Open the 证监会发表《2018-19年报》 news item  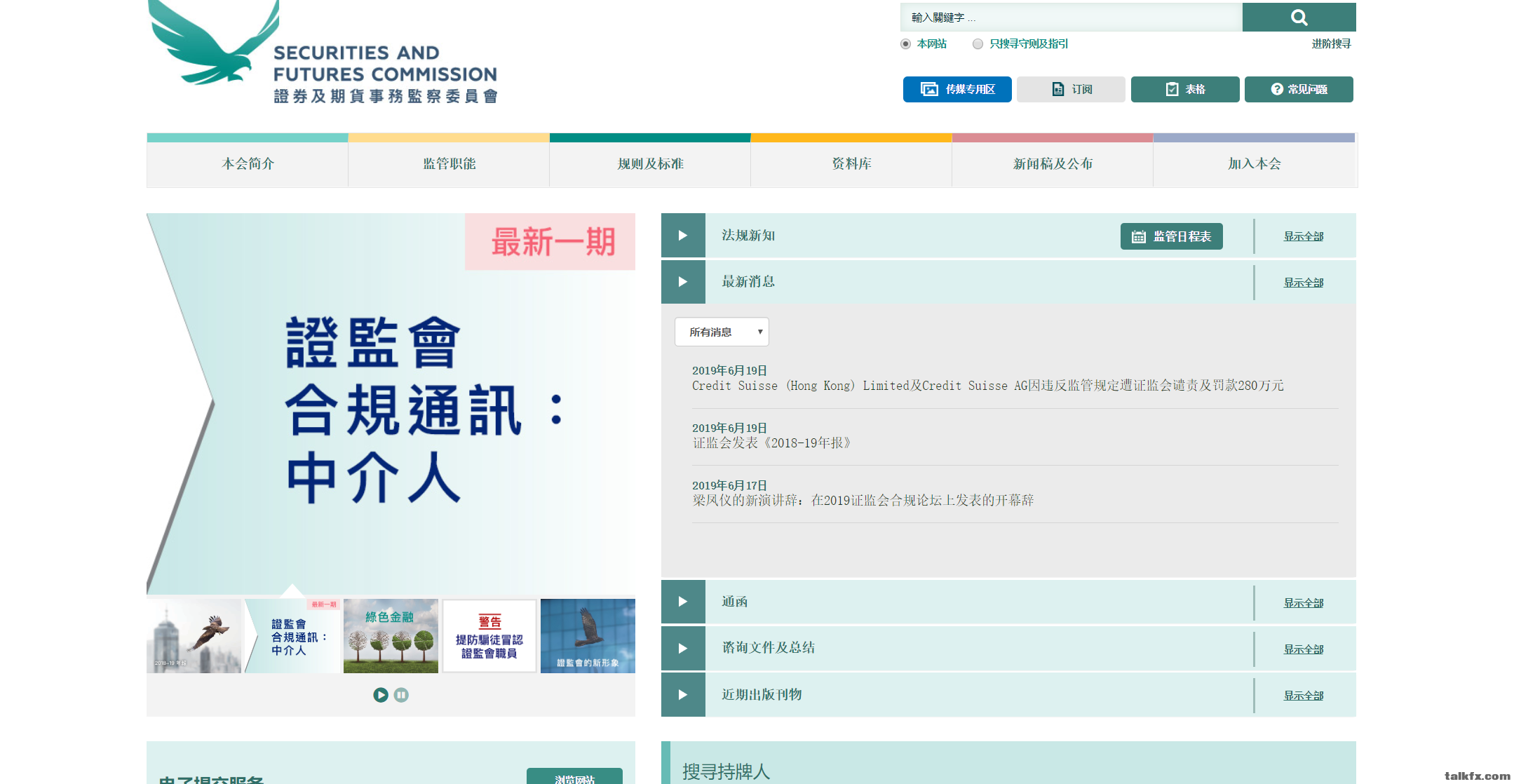pos(771,443)
